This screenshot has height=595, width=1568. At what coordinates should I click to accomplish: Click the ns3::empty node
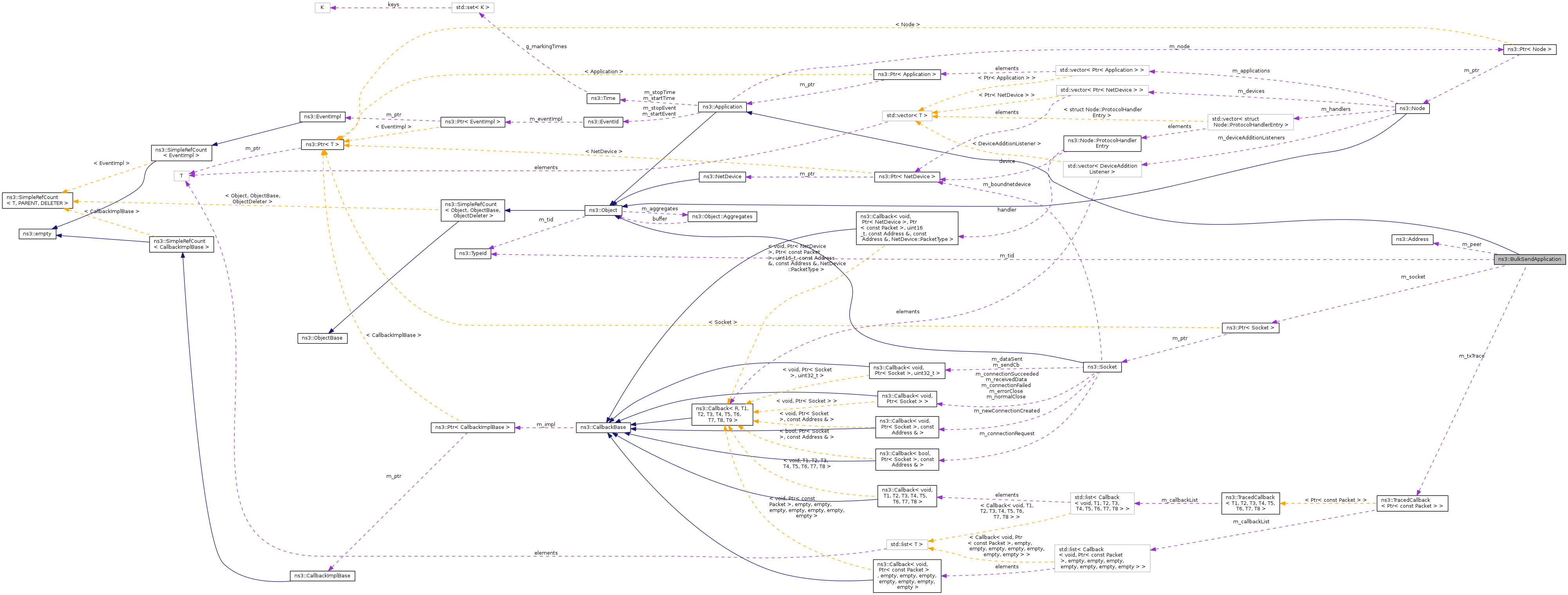[37, 234]
